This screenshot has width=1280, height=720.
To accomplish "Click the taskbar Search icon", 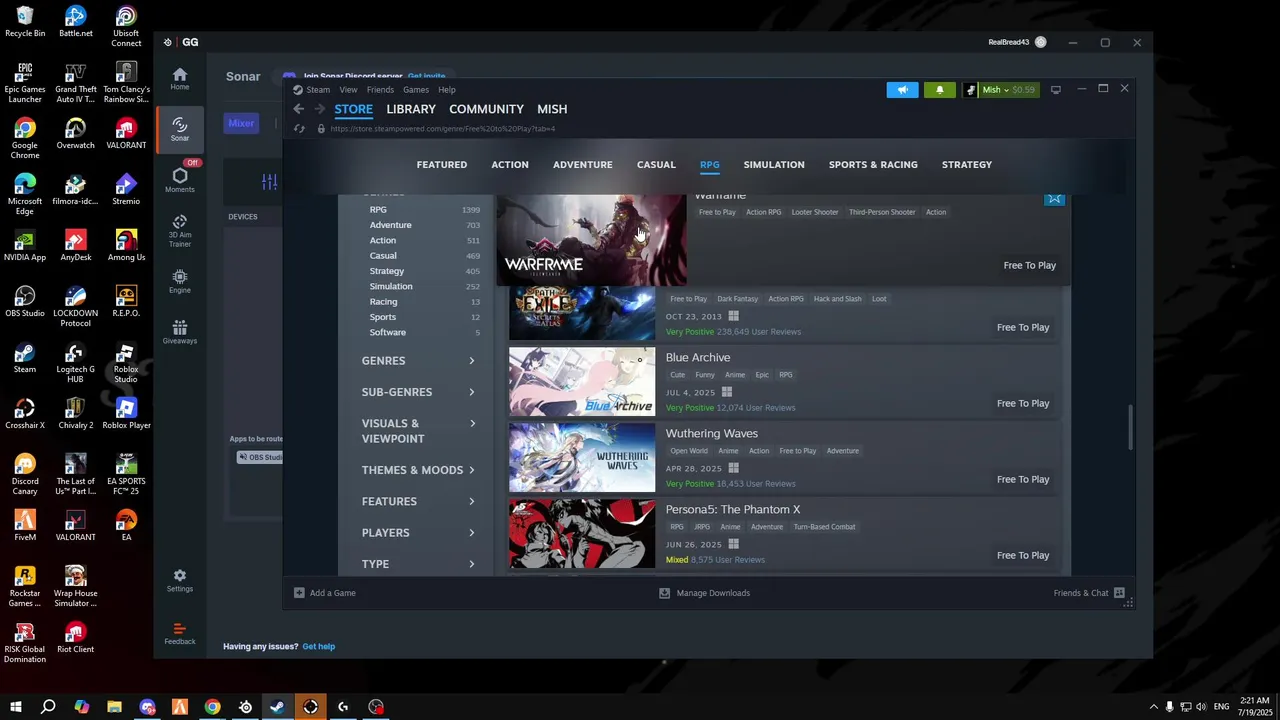I will coord(48,707).
